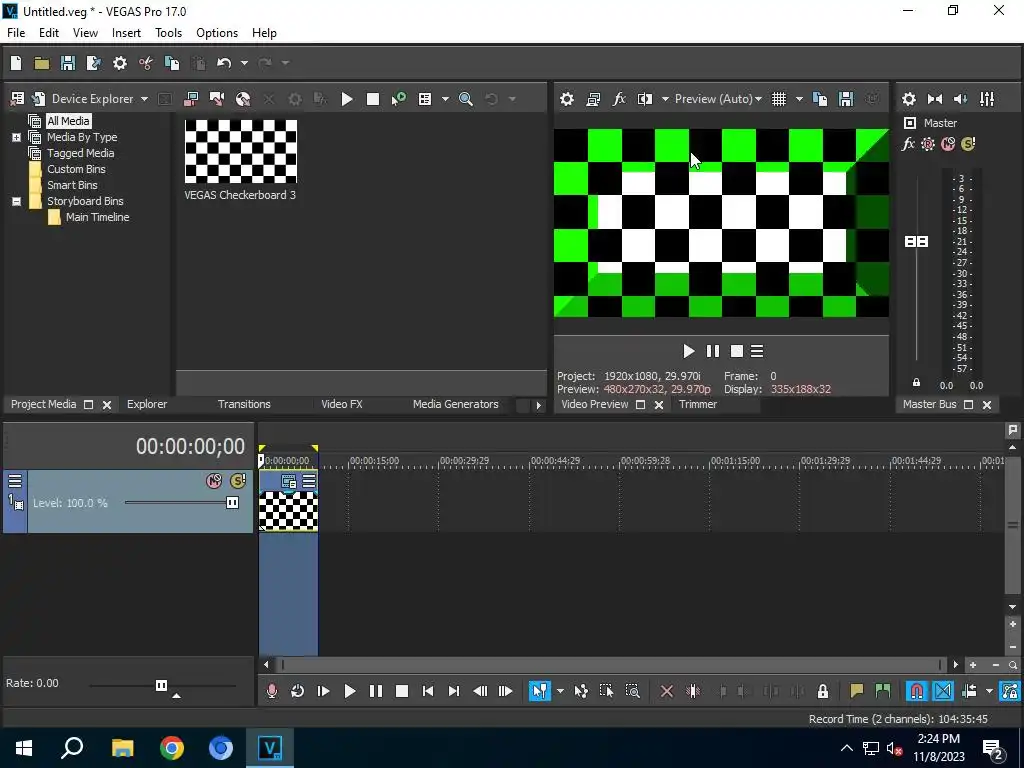Open a project with the folder icon

click(x=42, y=63)
